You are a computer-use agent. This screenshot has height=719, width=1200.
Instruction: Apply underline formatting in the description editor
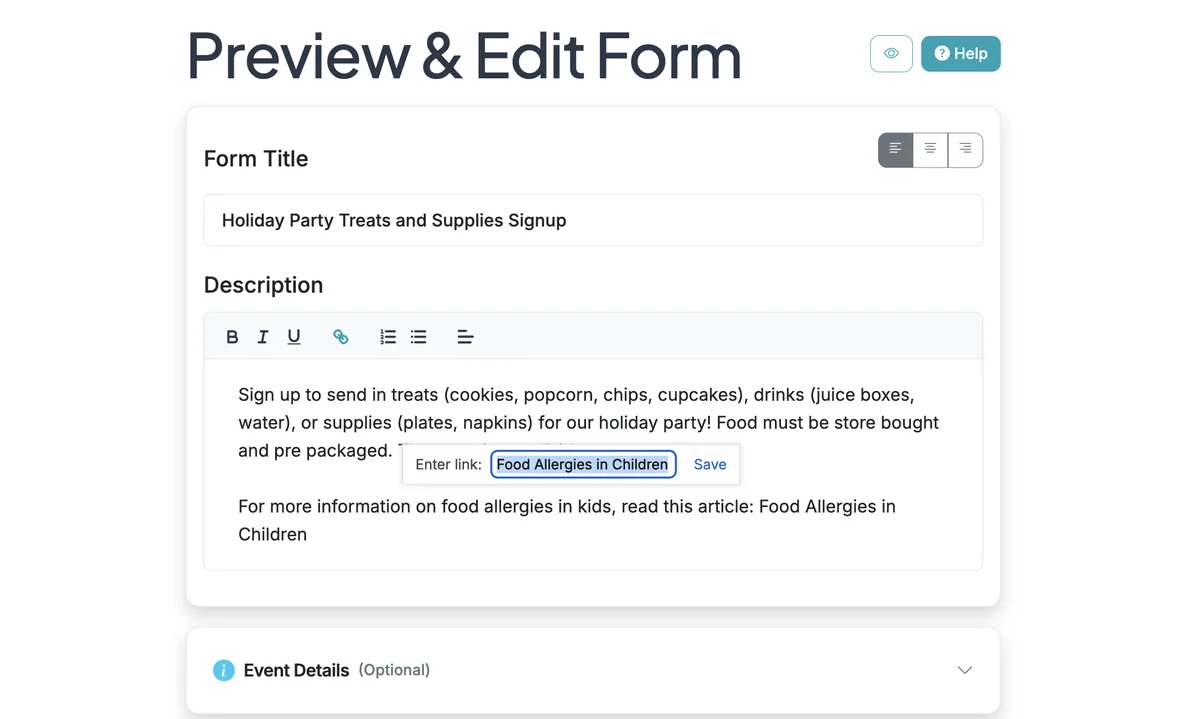[293, 337]
